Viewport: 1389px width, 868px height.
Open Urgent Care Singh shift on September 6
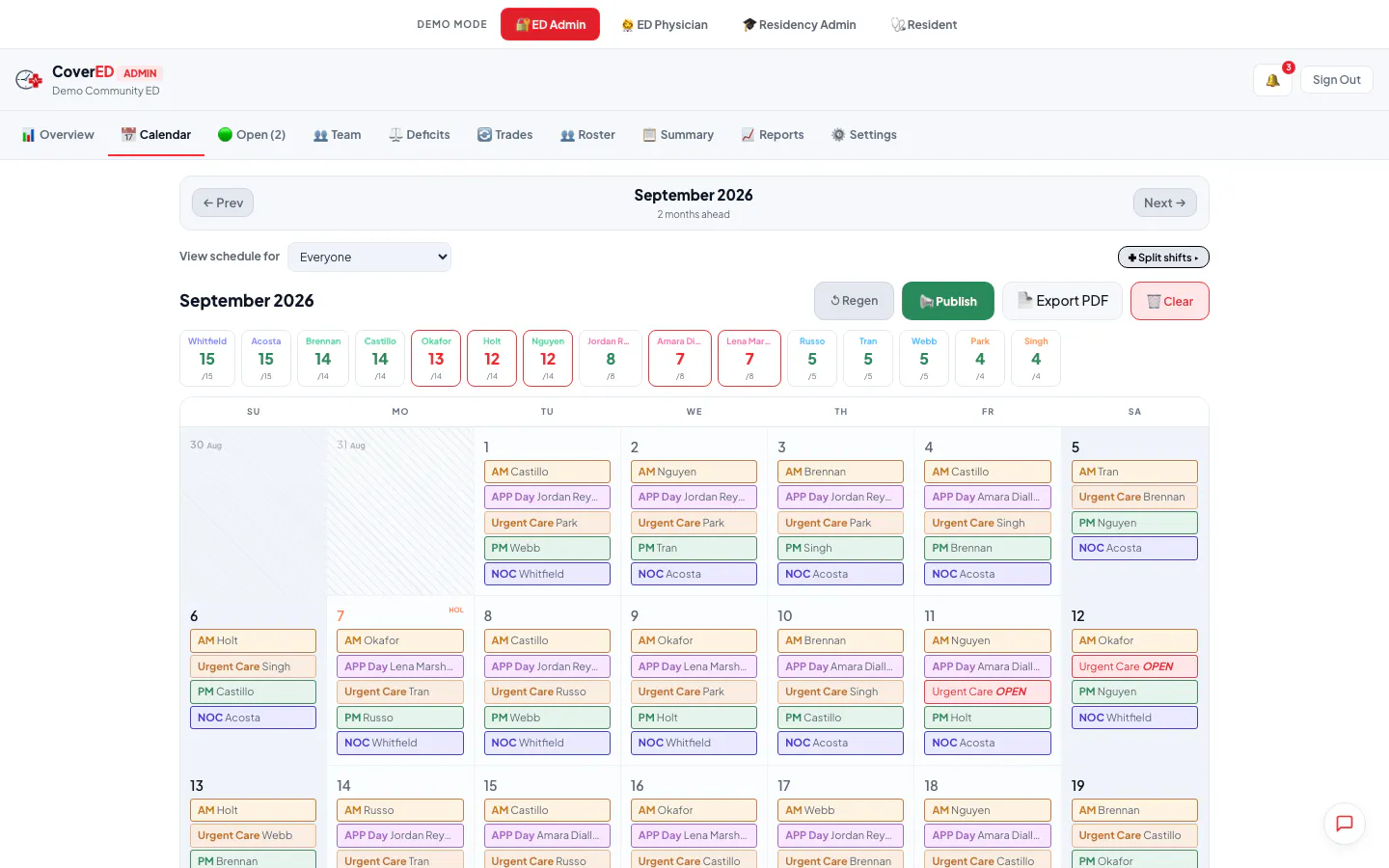point(253,666)
